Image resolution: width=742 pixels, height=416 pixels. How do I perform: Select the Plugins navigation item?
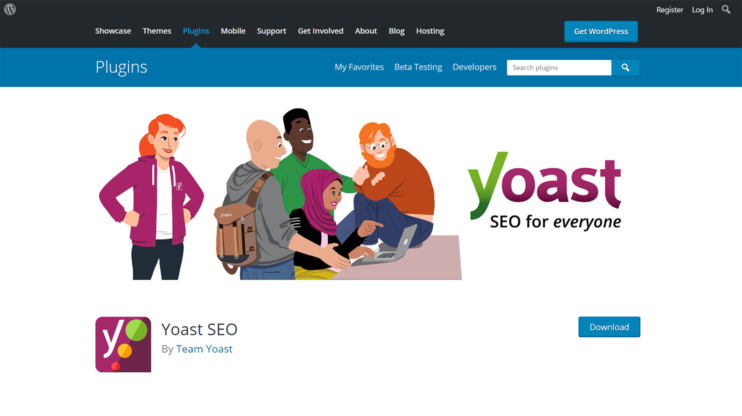pos(196,31)
